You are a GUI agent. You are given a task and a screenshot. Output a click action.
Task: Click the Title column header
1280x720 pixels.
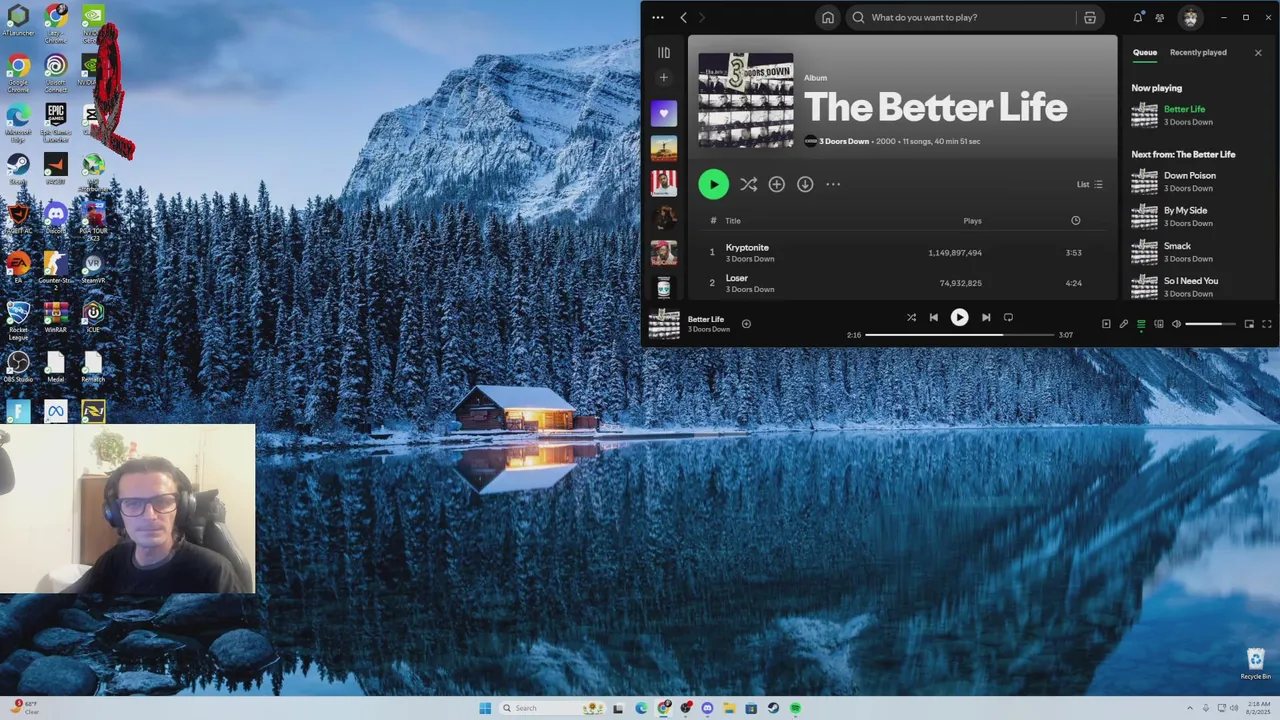(x=733, y=221)
